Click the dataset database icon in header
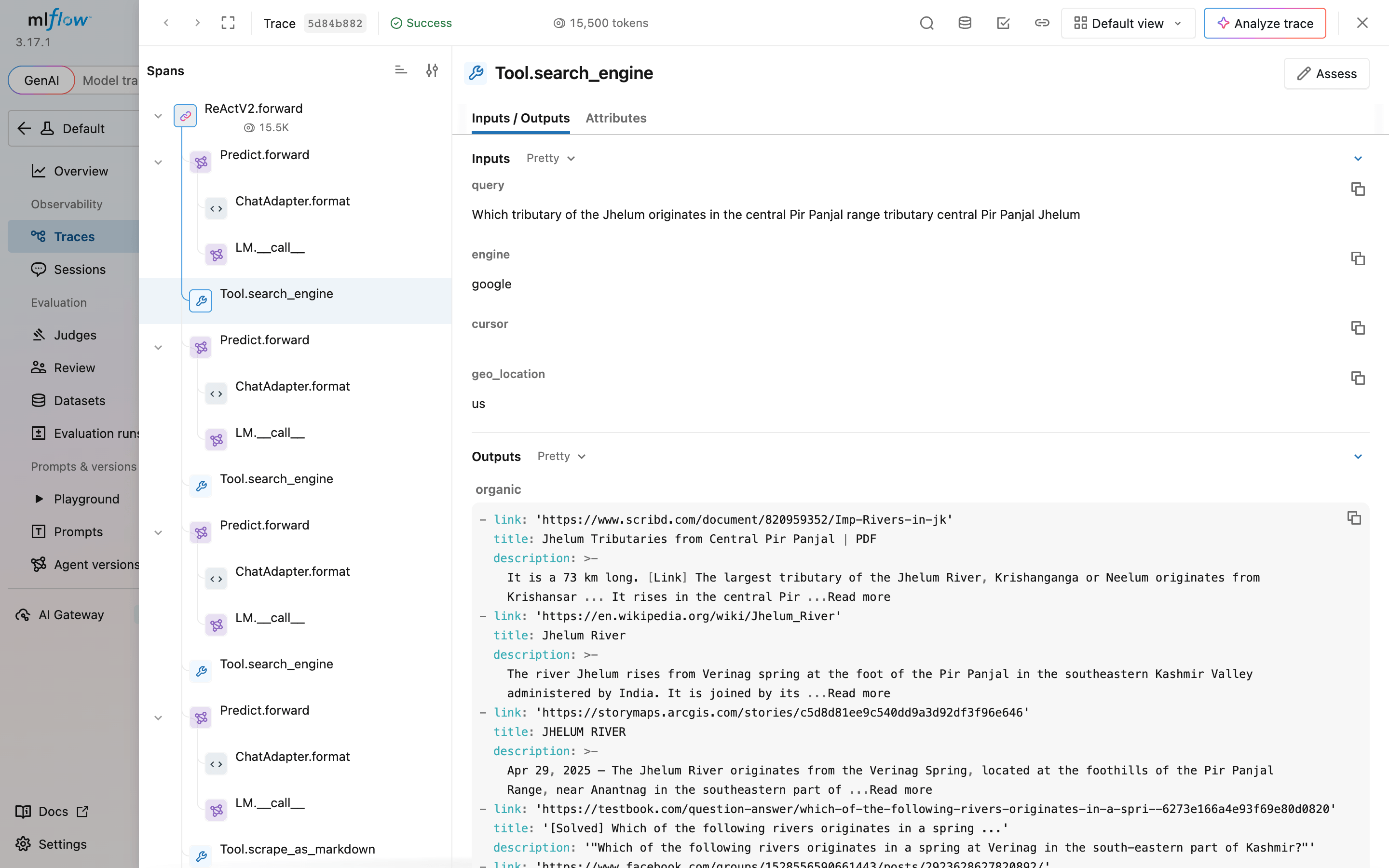This screenshot has height=868, width=1389. tap(965, 23)
